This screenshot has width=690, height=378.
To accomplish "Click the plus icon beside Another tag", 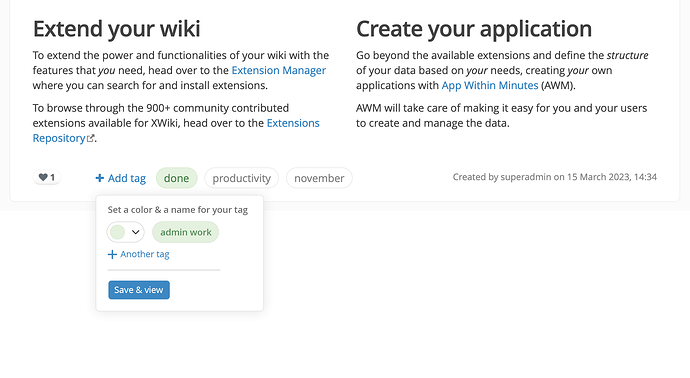I will 112,254.
